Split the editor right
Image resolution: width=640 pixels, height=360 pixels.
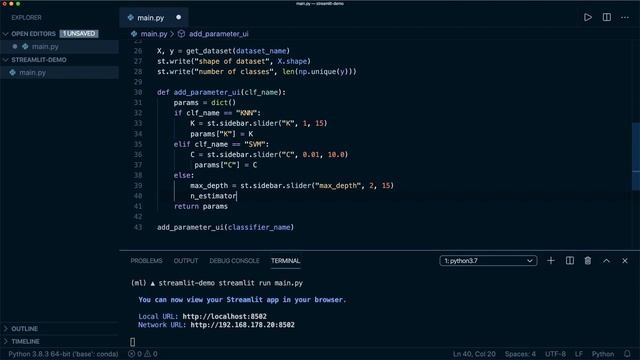pyautogui.click(x=607, y=18)
